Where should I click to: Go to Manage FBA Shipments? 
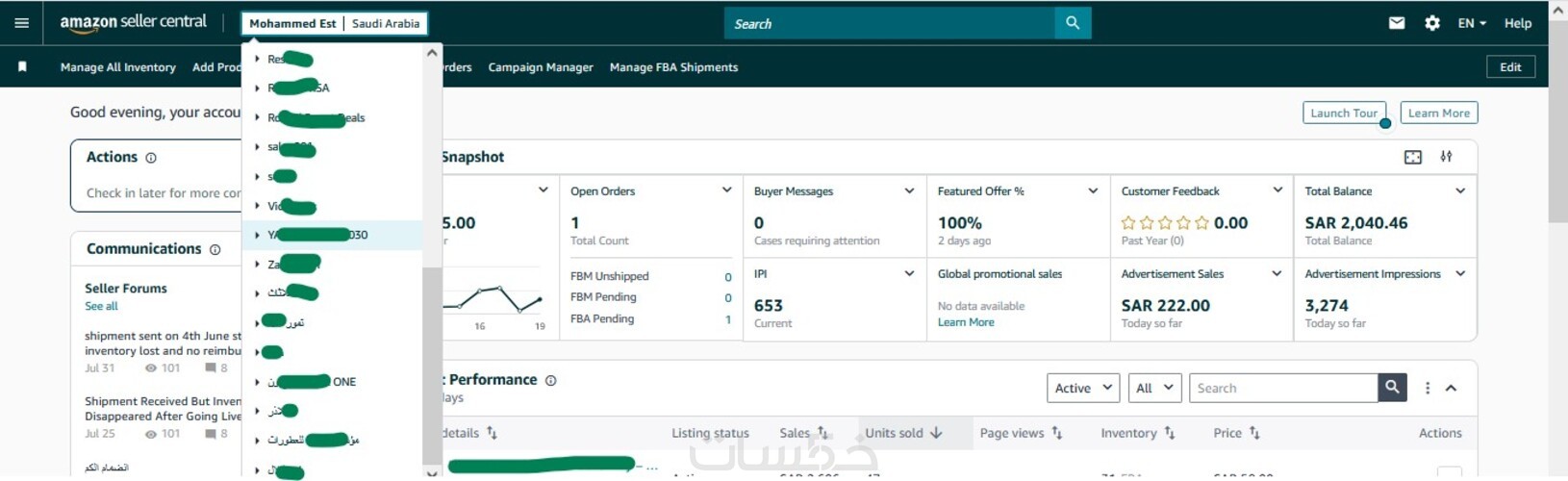[673, 67]
